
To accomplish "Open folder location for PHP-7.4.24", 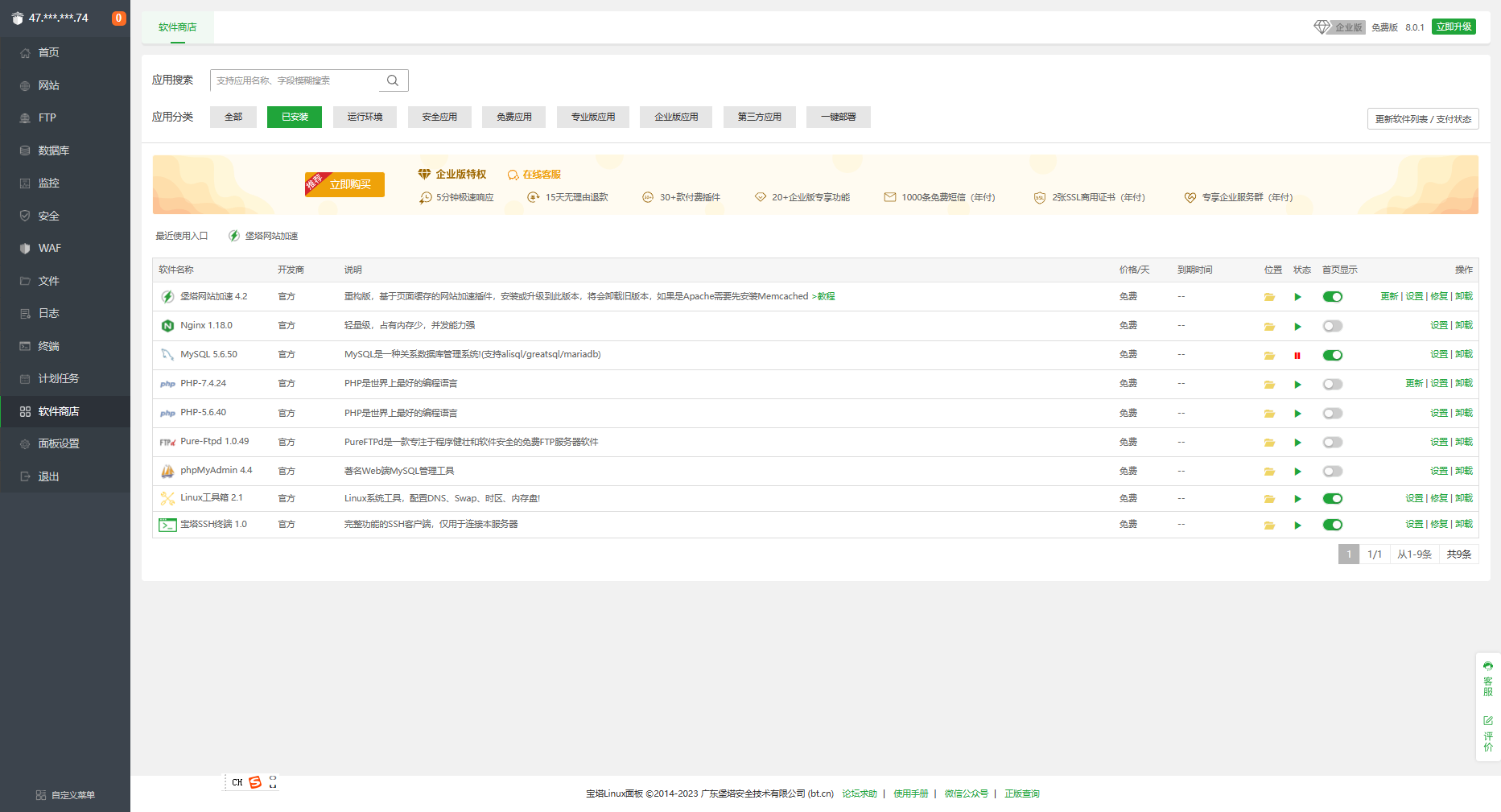I will (x=1269, y=384).
